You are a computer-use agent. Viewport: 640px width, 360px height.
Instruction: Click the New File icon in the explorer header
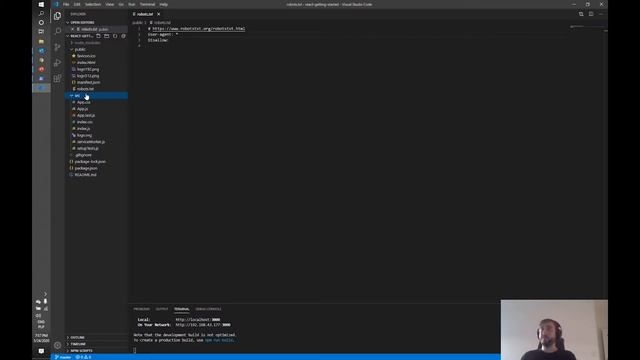(x=98, y=36)
